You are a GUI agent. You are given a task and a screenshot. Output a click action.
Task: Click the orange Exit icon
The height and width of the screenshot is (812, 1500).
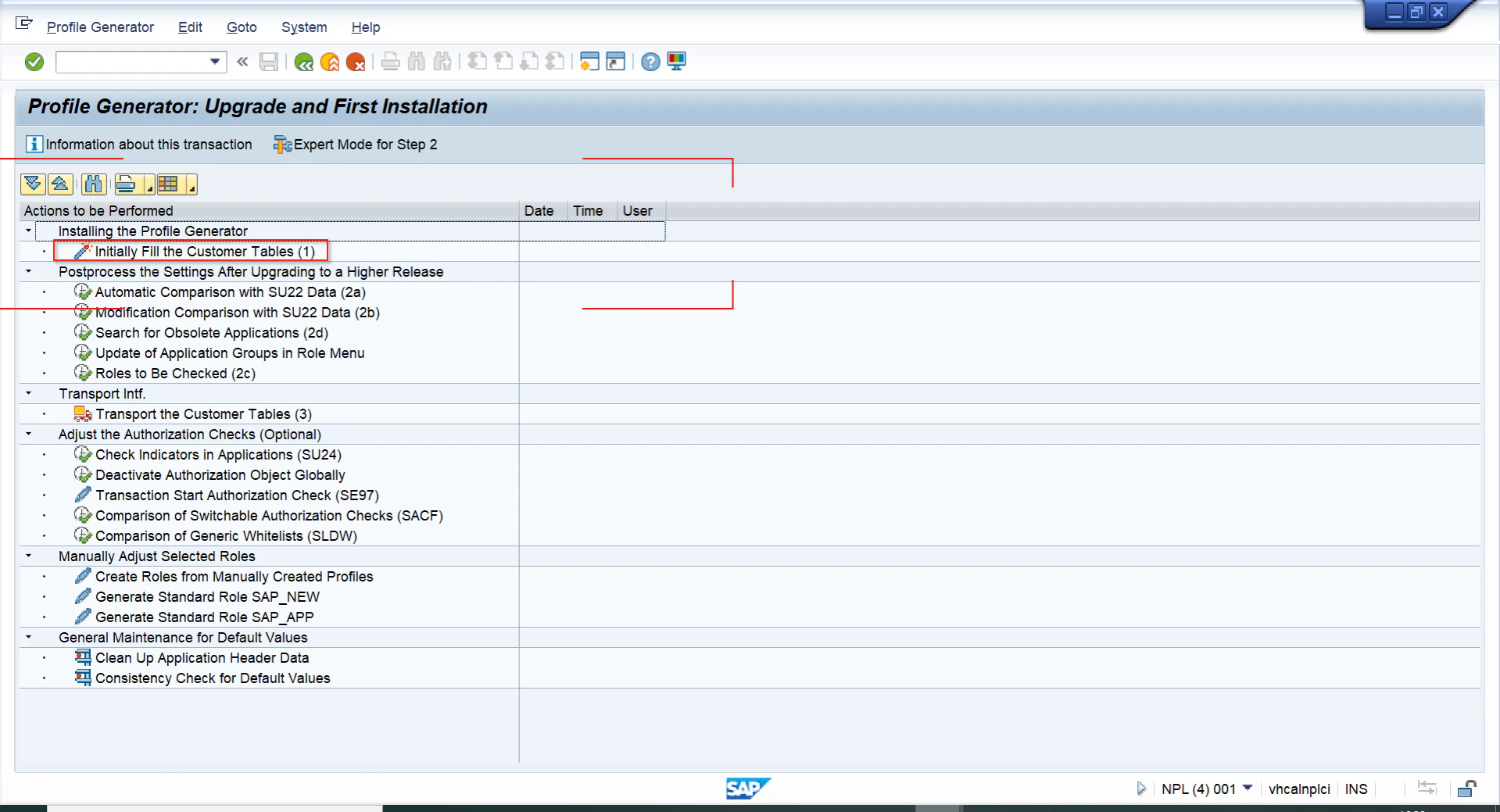(x=330, y=62)
